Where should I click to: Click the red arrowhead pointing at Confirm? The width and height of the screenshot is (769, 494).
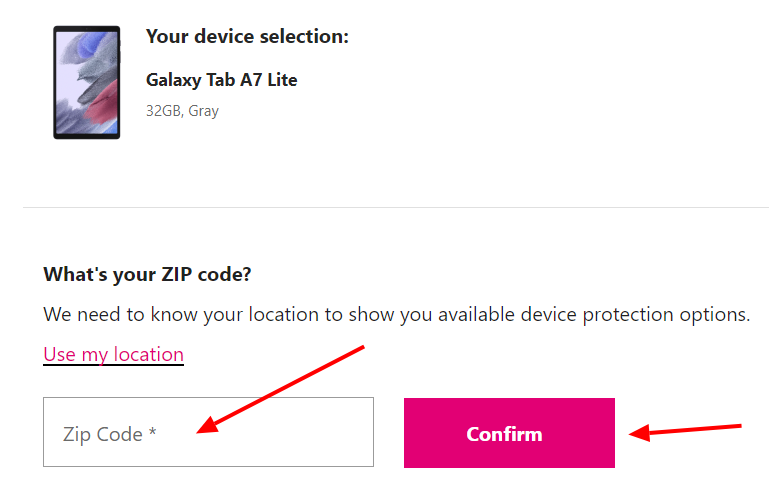click(640, 433)
